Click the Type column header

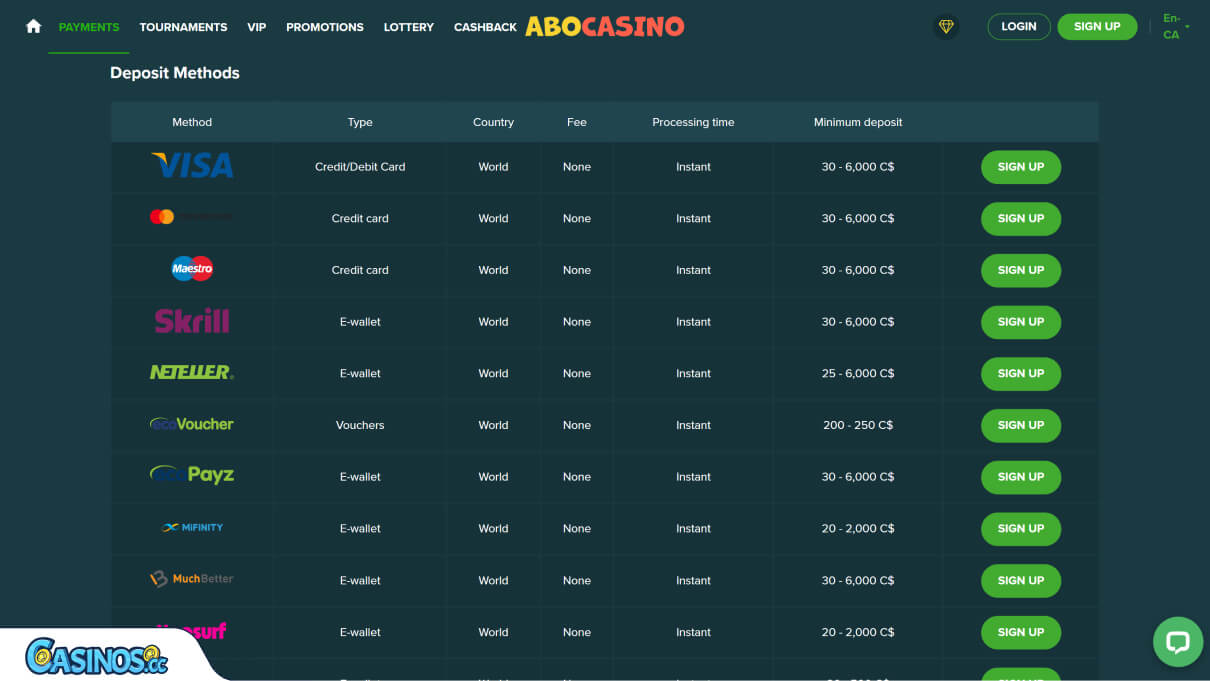(x=360, y=122)
